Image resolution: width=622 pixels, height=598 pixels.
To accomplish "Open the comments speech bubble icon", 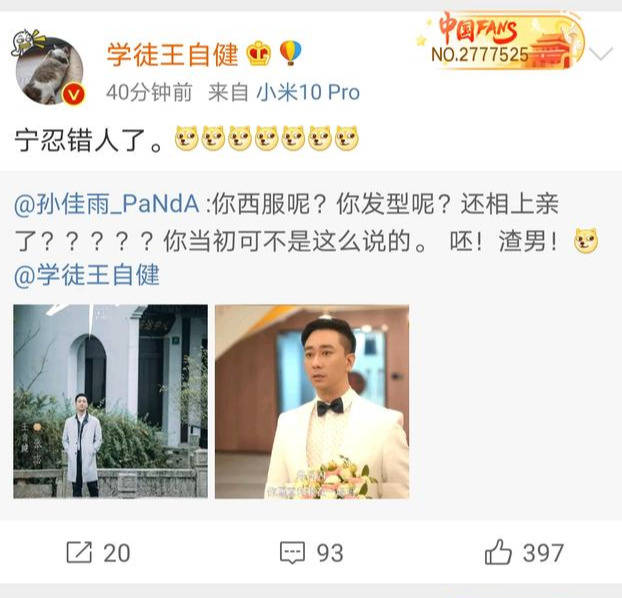I will coord(292,552).
